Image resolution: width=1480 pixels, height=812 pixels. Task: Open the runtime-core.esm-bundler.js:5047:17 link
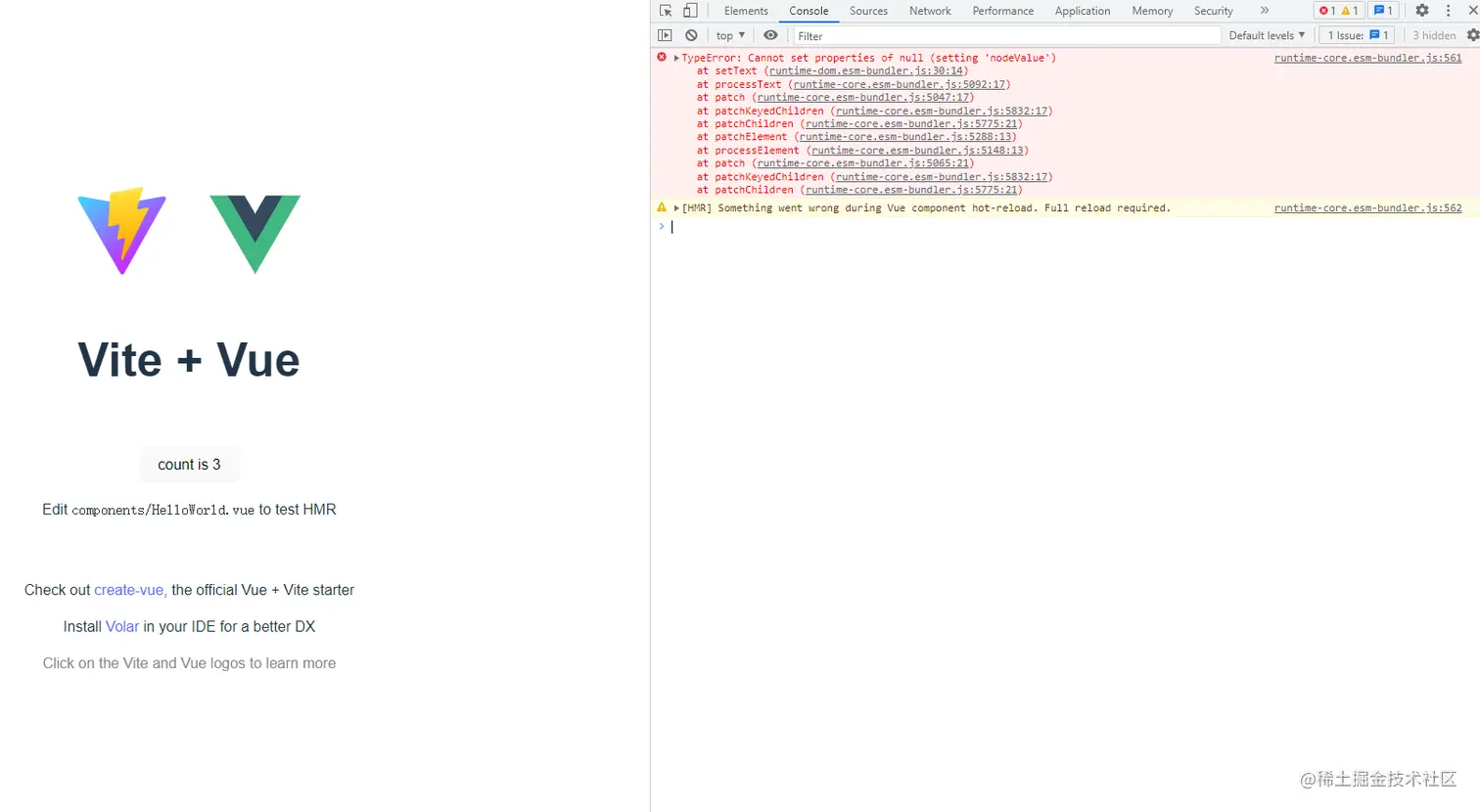click(x=862, y=98)
